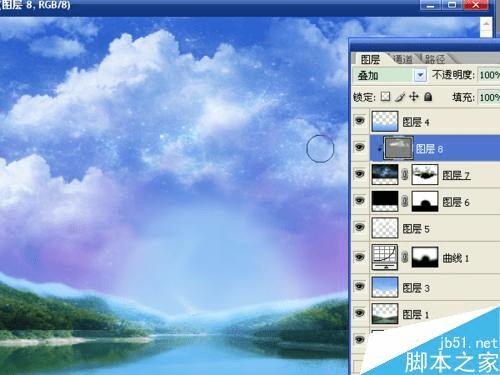
Task: Click link icon on 图层 7
Action: 405,174
